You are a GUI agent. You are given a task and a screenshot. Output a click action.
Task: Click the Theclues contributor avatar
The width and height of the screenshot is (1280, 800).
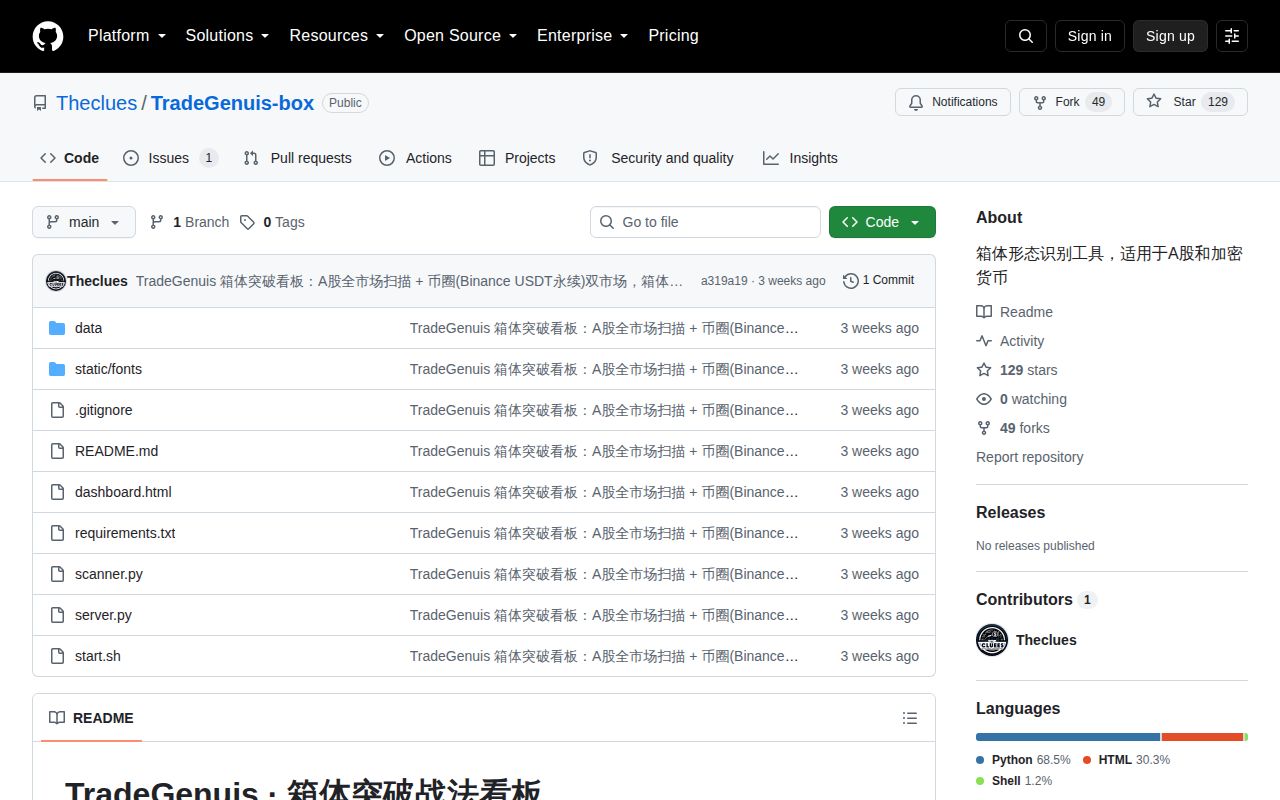(x=992, y=640)
